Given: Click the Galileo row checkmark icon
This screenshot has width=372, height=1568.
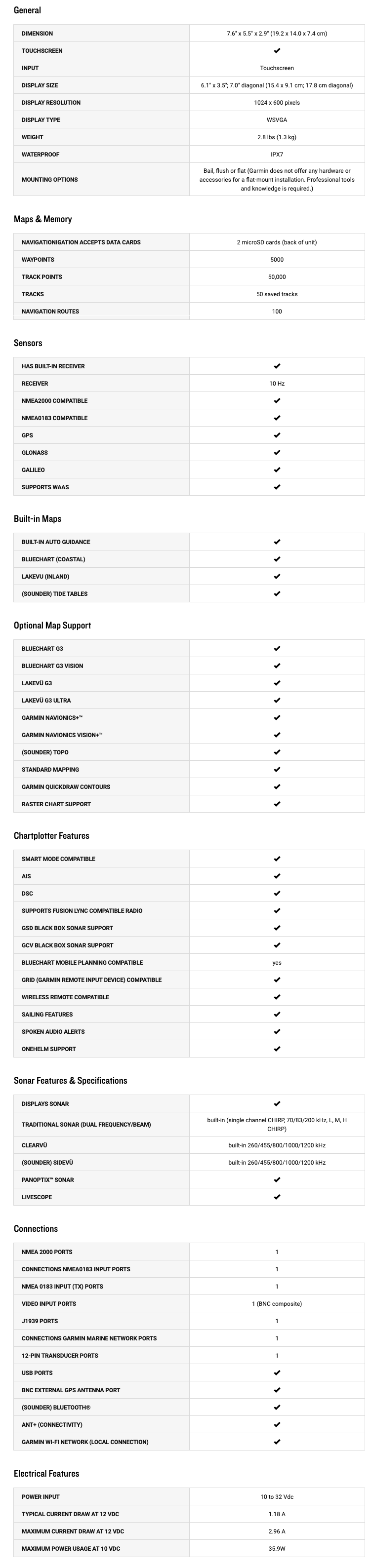Looking at the screenshot, I should [x=277, y=470].
